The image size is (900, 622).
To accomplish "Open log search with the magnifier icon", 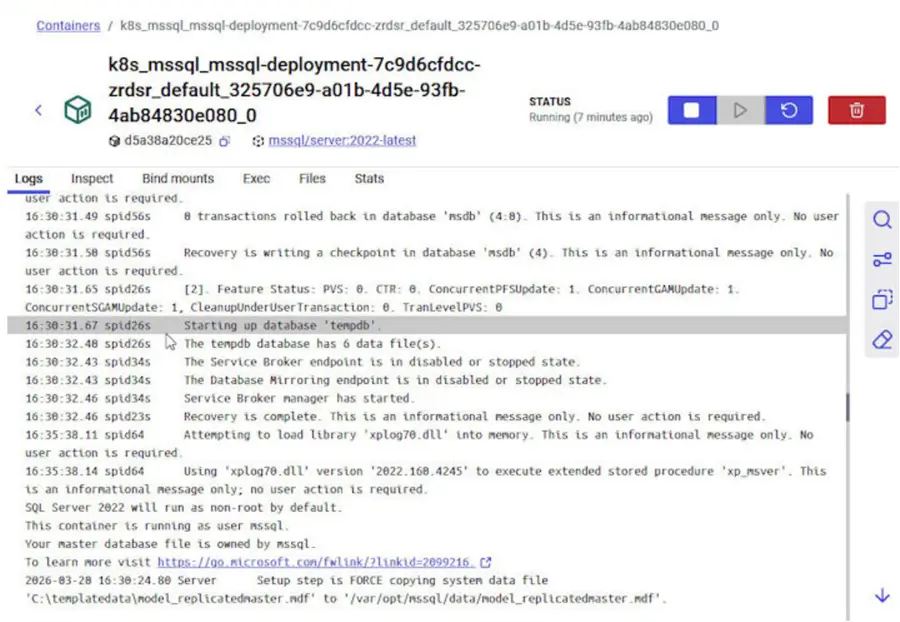I will [x=882, y=220].
